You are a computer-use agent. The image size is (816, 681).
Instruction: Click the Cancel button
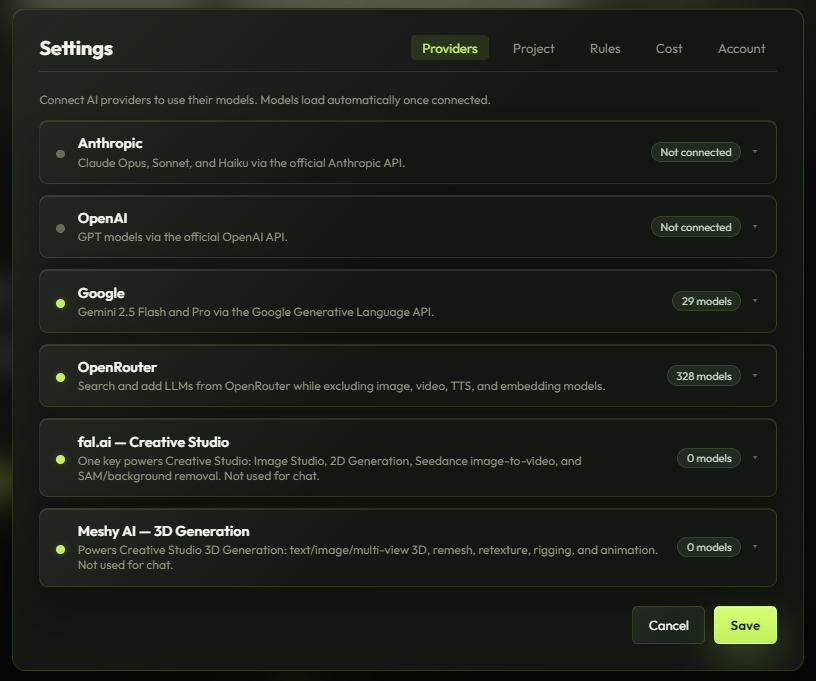click(x=668, y=625)
